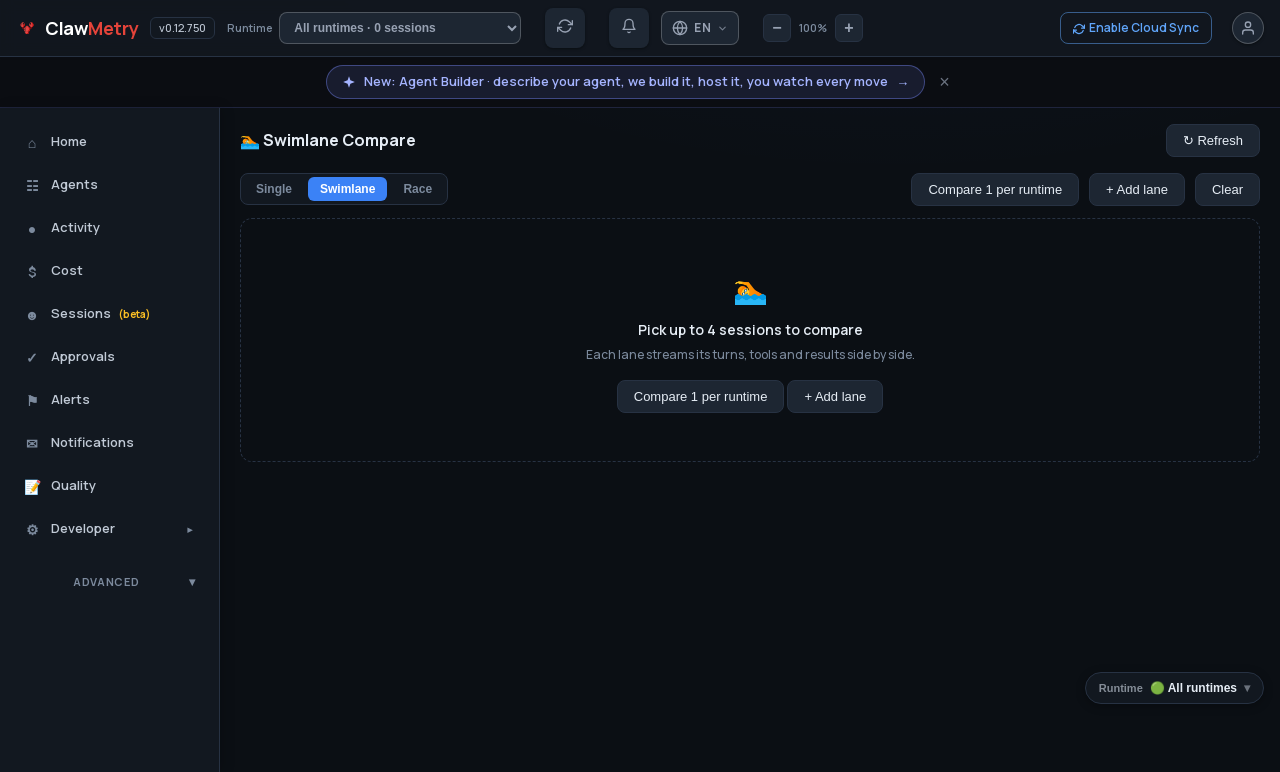Click the Sessions icon in sidebar

click(x=32, y=315)
